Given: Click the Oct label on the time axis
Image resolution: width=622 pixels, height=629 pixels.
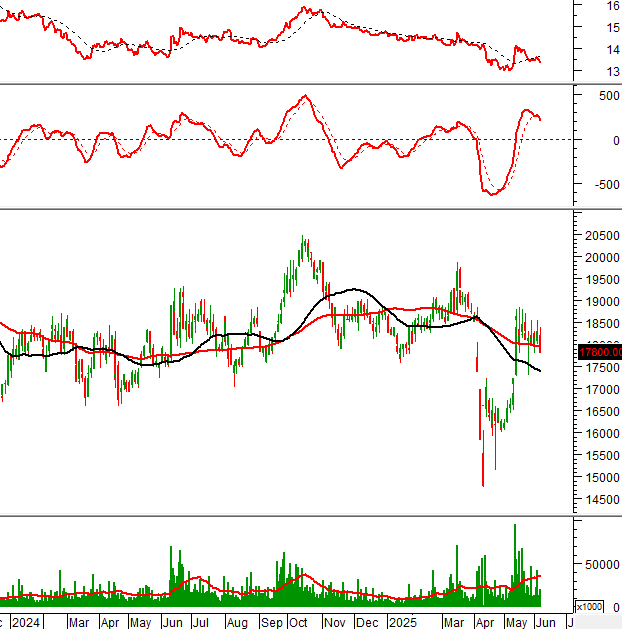Looking at the screenshot, I should [300, 622].
